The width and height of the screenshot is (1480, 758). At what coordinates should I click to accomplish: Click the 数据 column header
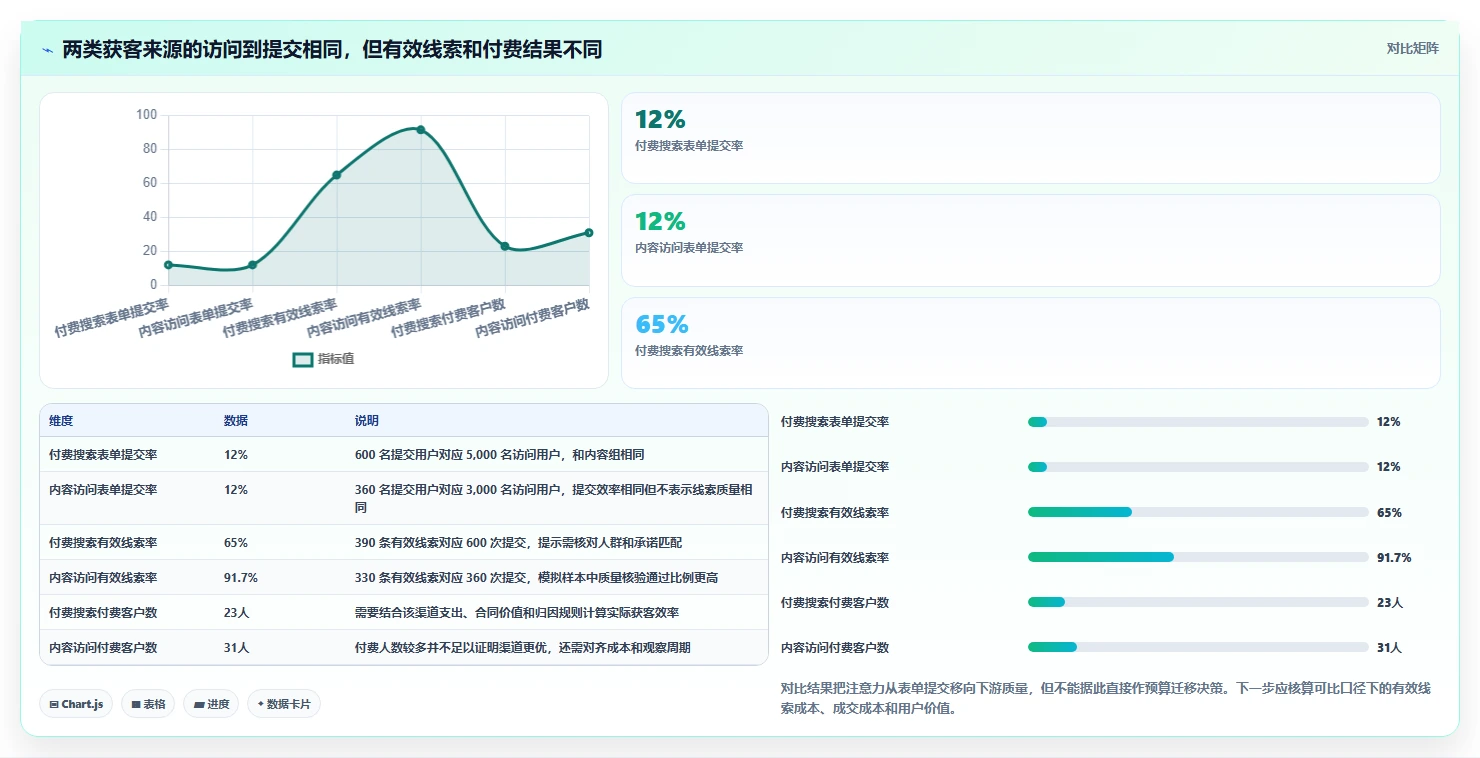(236, 421)
